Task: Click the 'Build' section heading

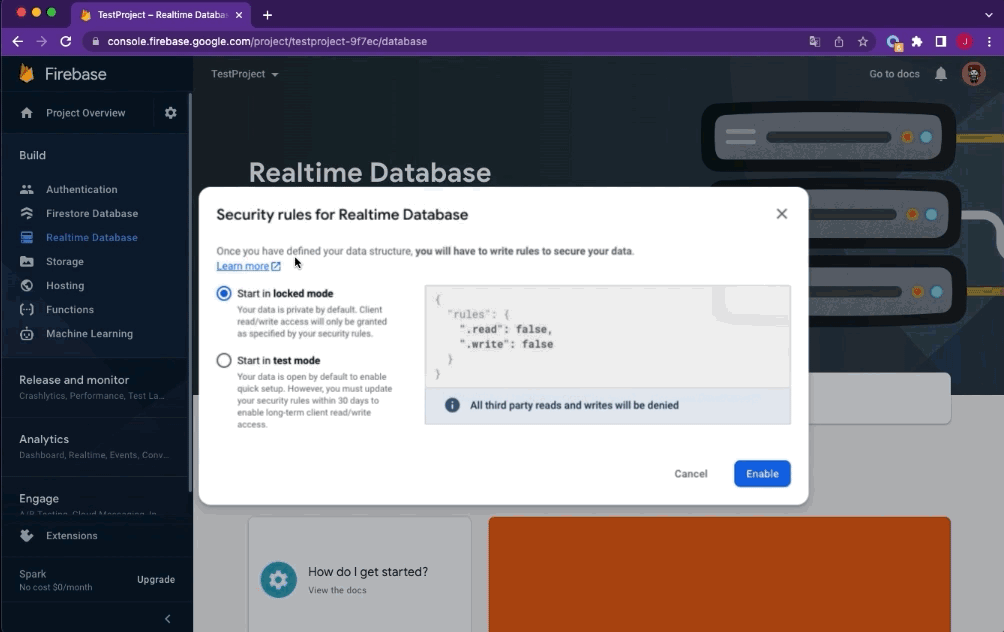Action: [x=32, y=156]
